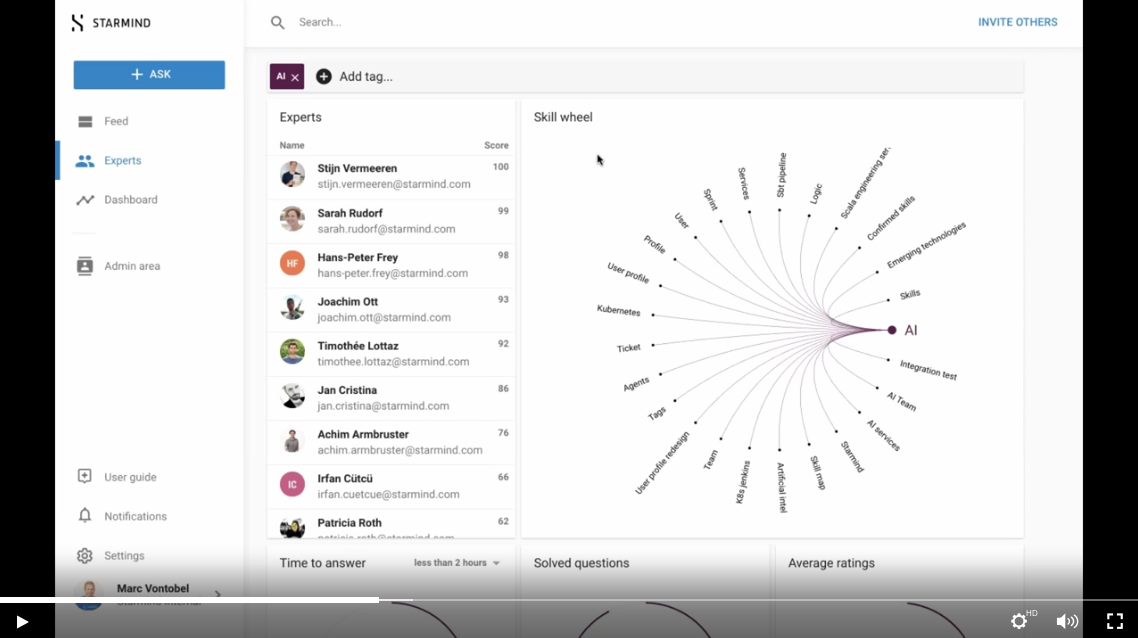Viewport: 1138px width, 638px height.
Task: Expand the 'less than 2 hours' dropdown
Action: point(457,563)
